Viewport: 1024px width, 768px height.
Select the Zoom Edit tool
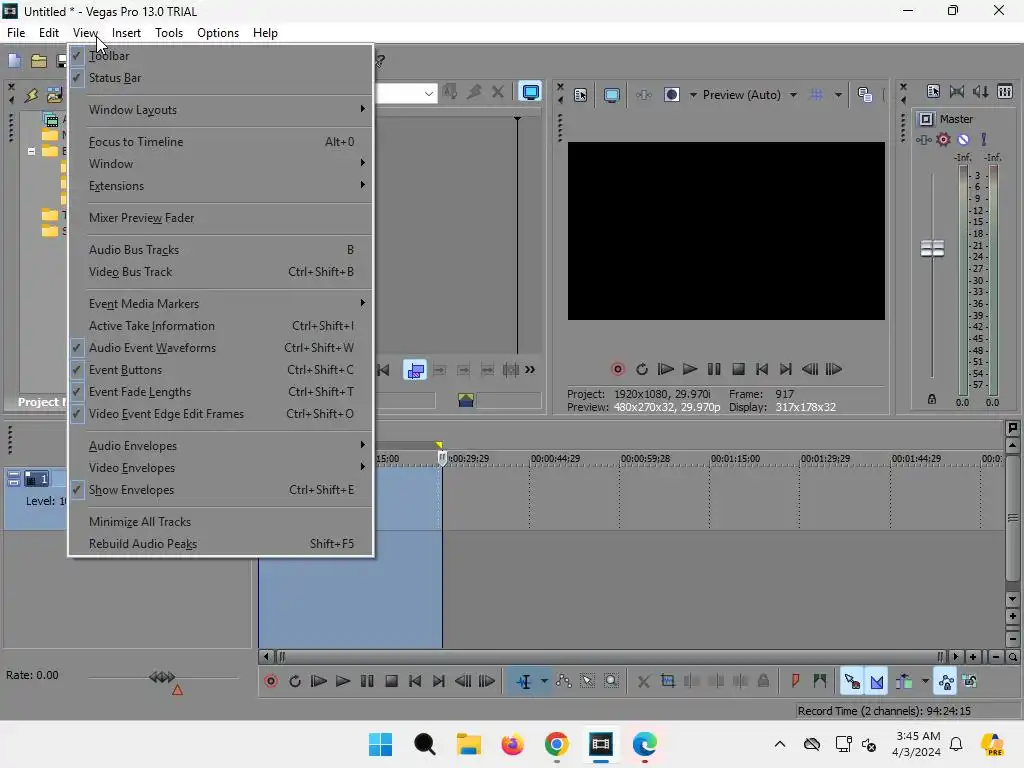[611, 681]
